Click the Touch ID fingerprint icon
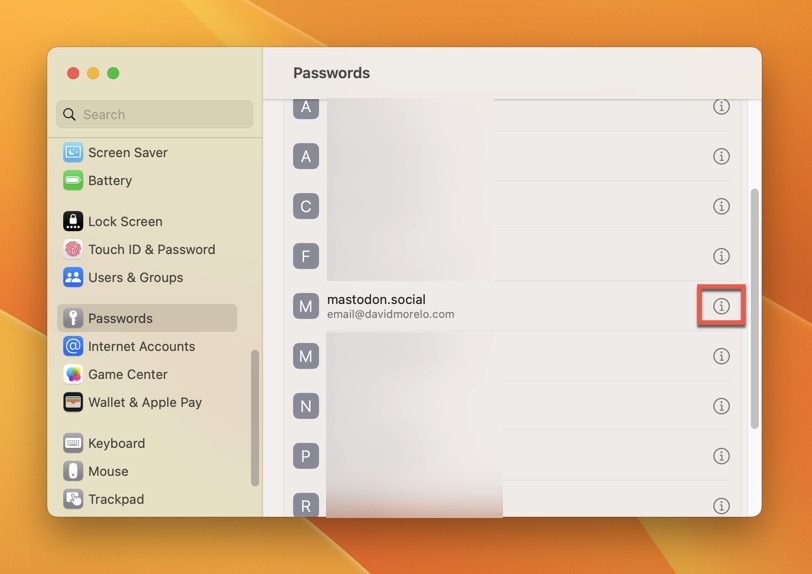The height and width of the screenshot is (574, 812). [x=73, y=249]
